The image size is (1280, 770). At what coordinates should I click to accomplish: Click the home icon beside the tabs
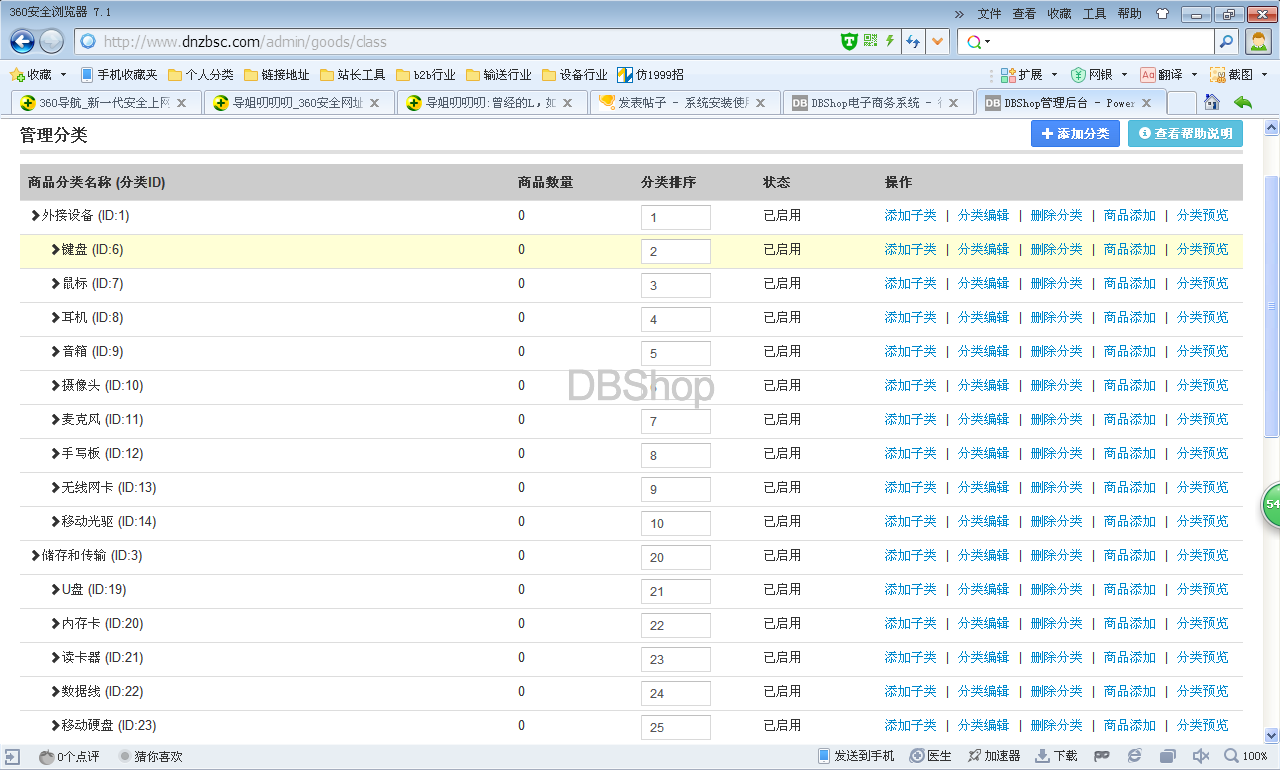coord(1212,102)
